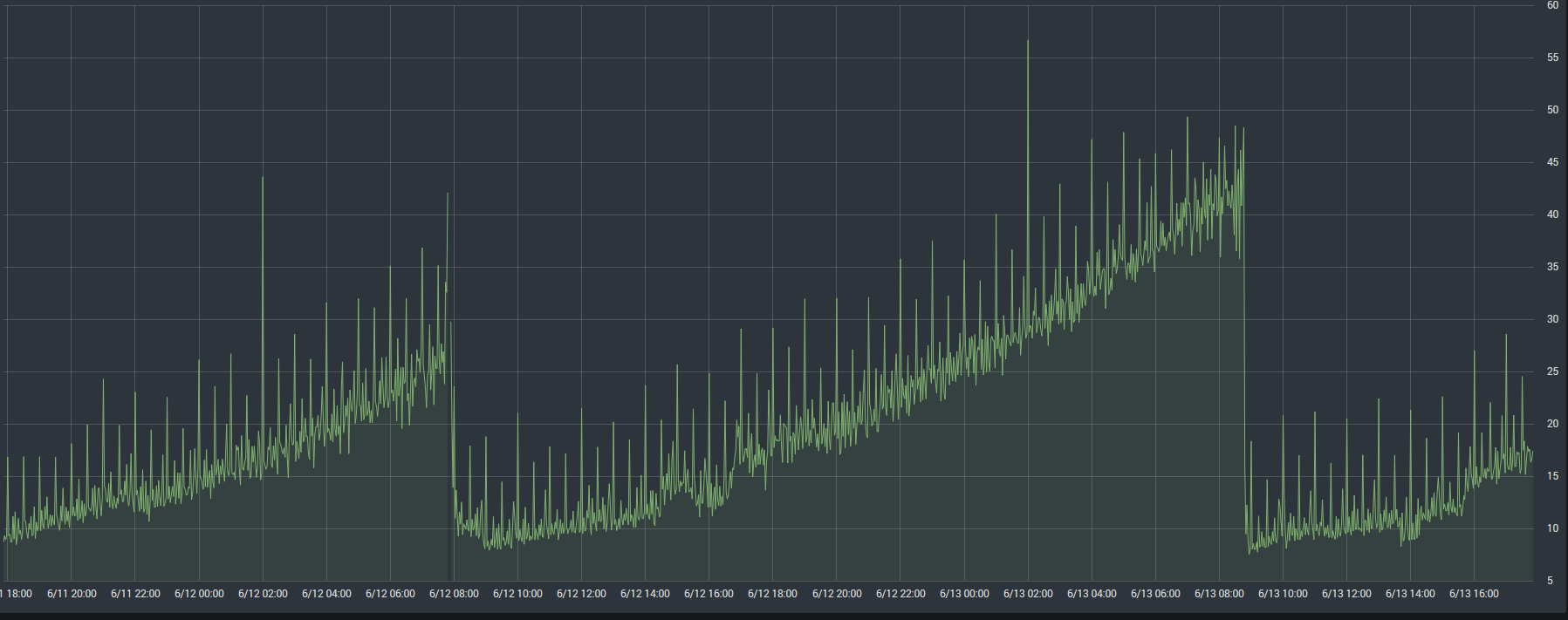Click the y-axis value 15

click(x=1552, y=476)
